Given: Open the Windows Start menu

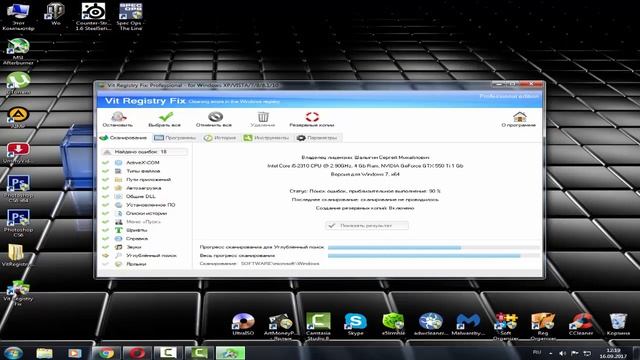Looking at the screenshot, I should click(13, 353).
